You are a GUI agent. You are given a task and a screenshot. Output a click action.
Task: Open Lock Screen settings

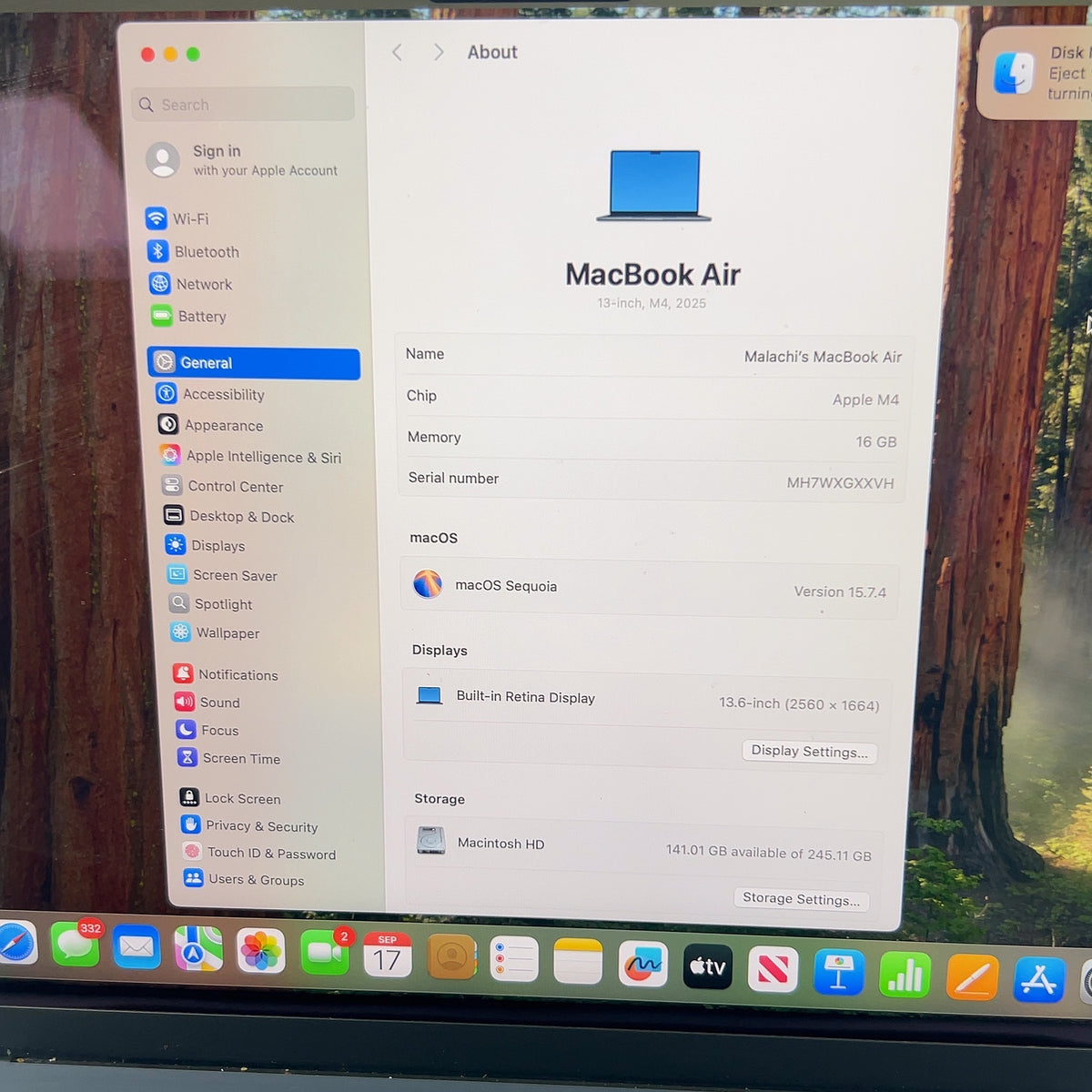point(229,798)
